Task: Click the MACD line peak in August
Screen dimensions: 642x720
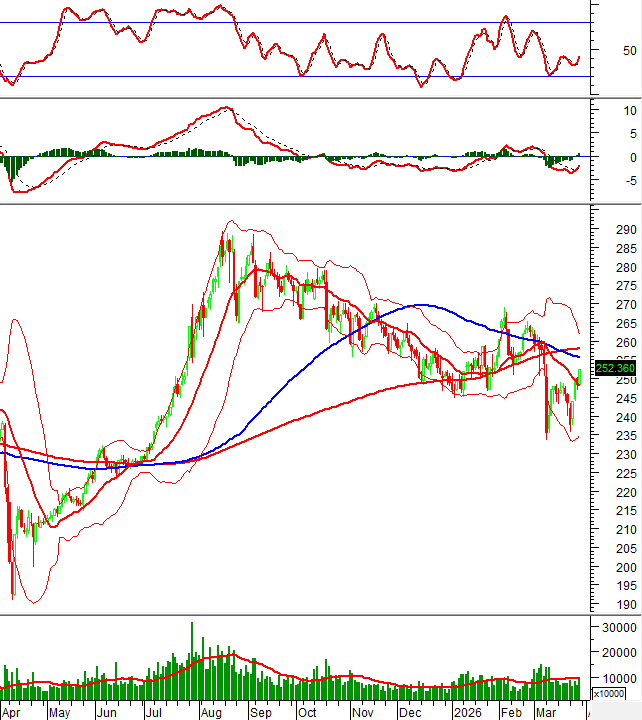Action: tap(227, 108)
